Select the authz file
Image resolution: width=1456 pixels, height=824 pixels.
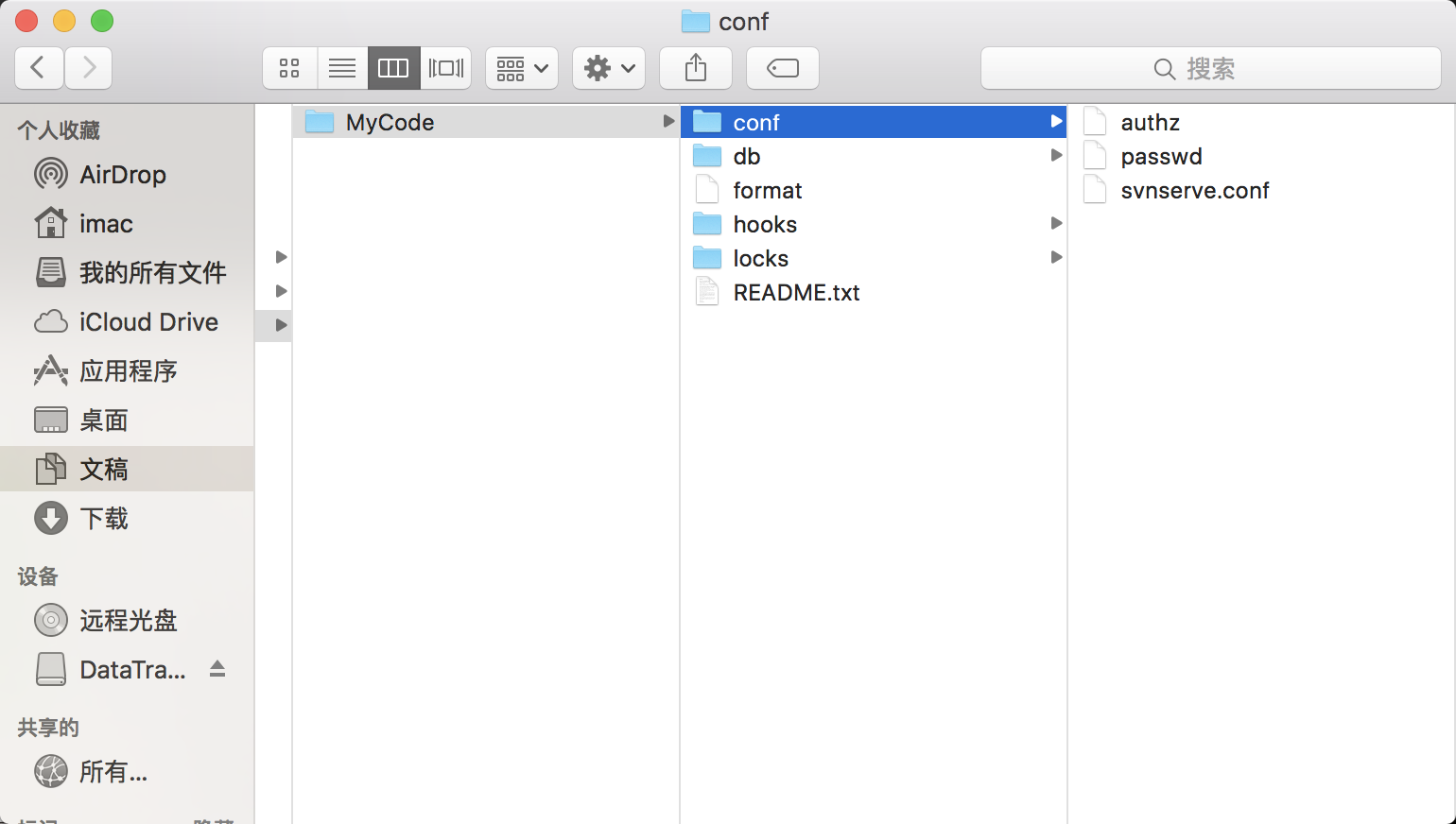point(1261,122)
